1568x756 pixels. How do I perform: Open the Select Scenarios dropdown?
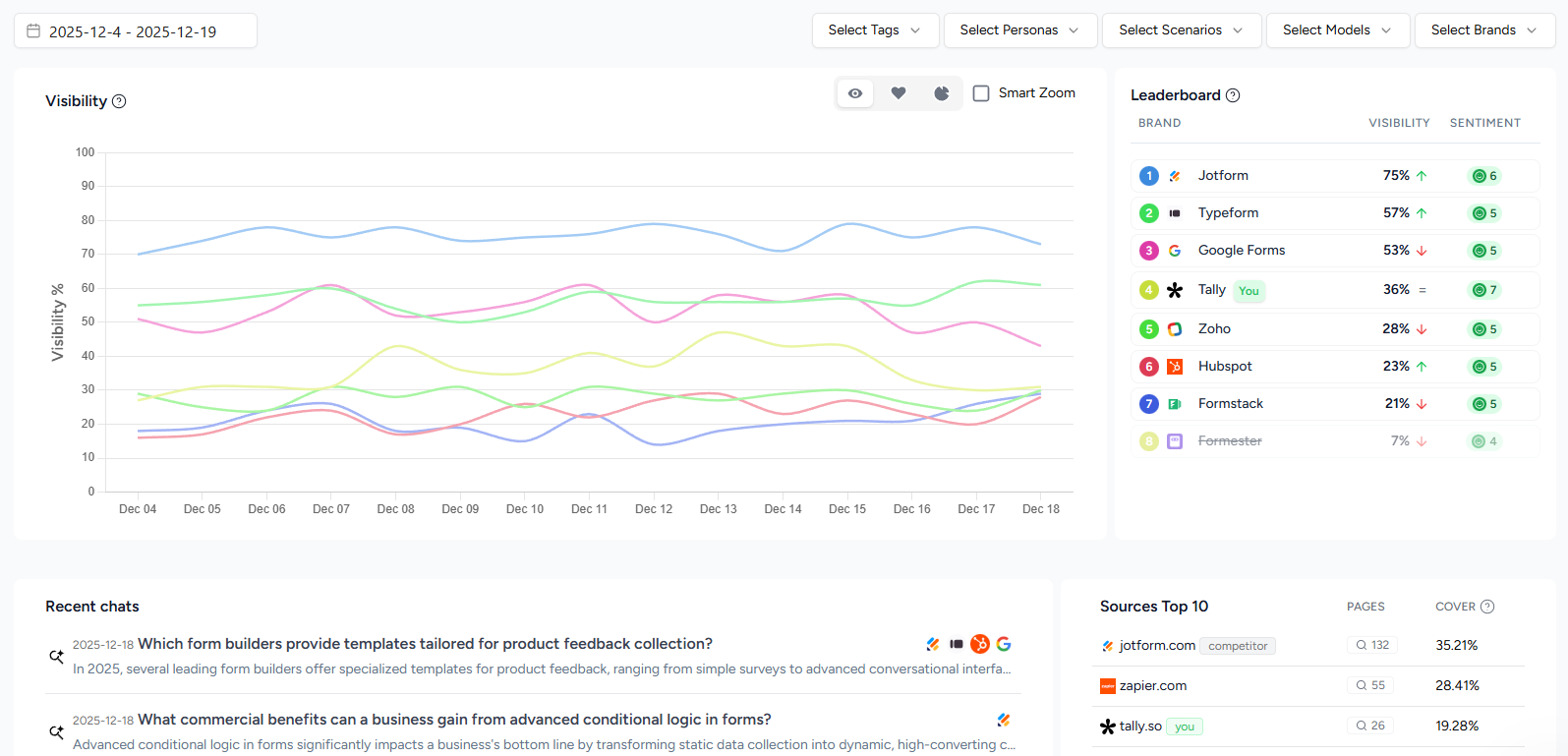pos(1181,30)
